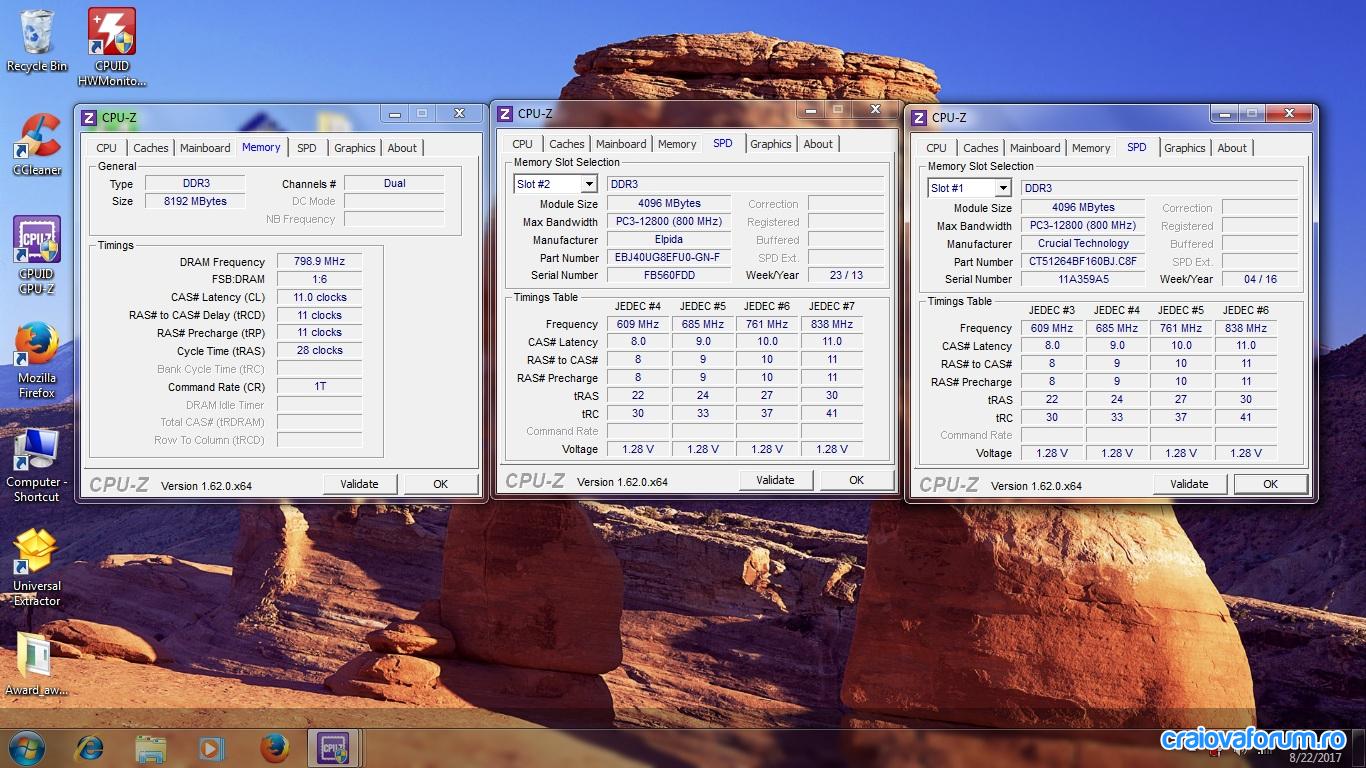Image resolution: width=1366 pixels, height=768 pixels.
Task: Open Graphics tab in Slot #2 window
Action: point(771,144)
